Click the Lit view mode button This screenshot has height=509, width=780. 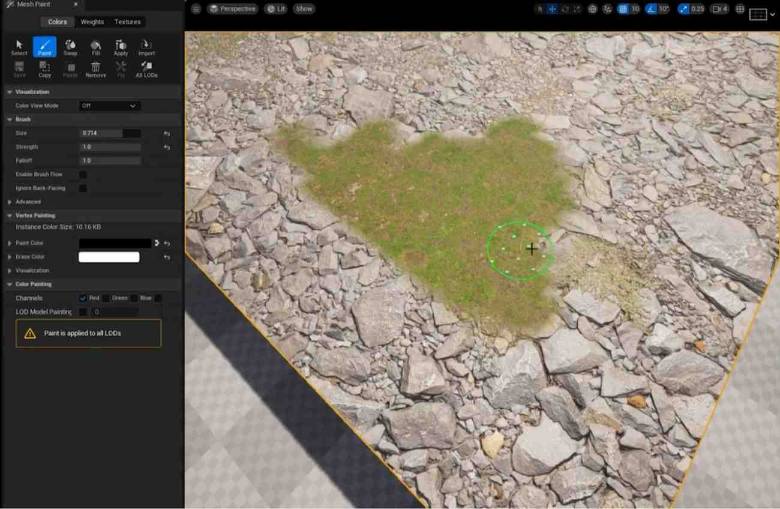pos(275,9)
